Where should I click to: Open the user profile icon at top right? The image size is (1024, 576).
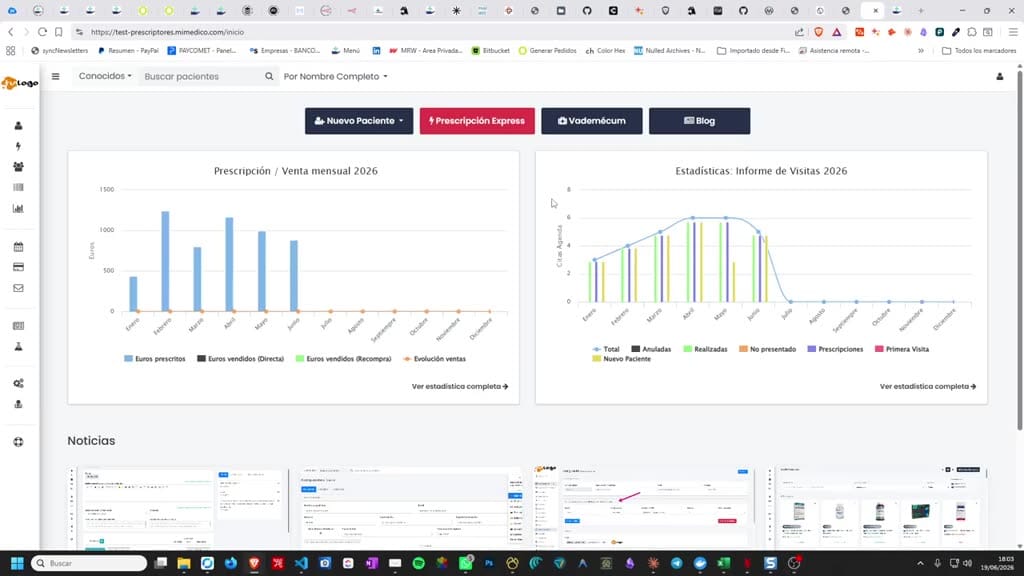click(1000, 76)
